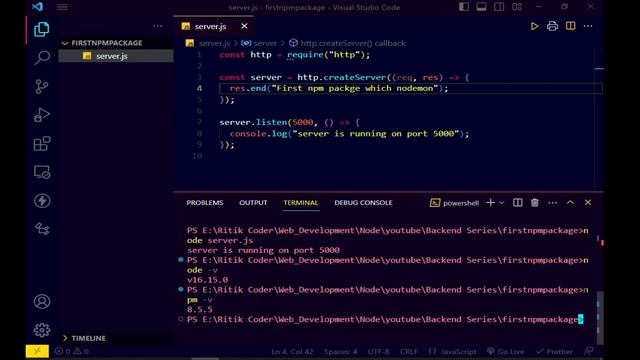Open the Run and Debug view

point(42,115)
